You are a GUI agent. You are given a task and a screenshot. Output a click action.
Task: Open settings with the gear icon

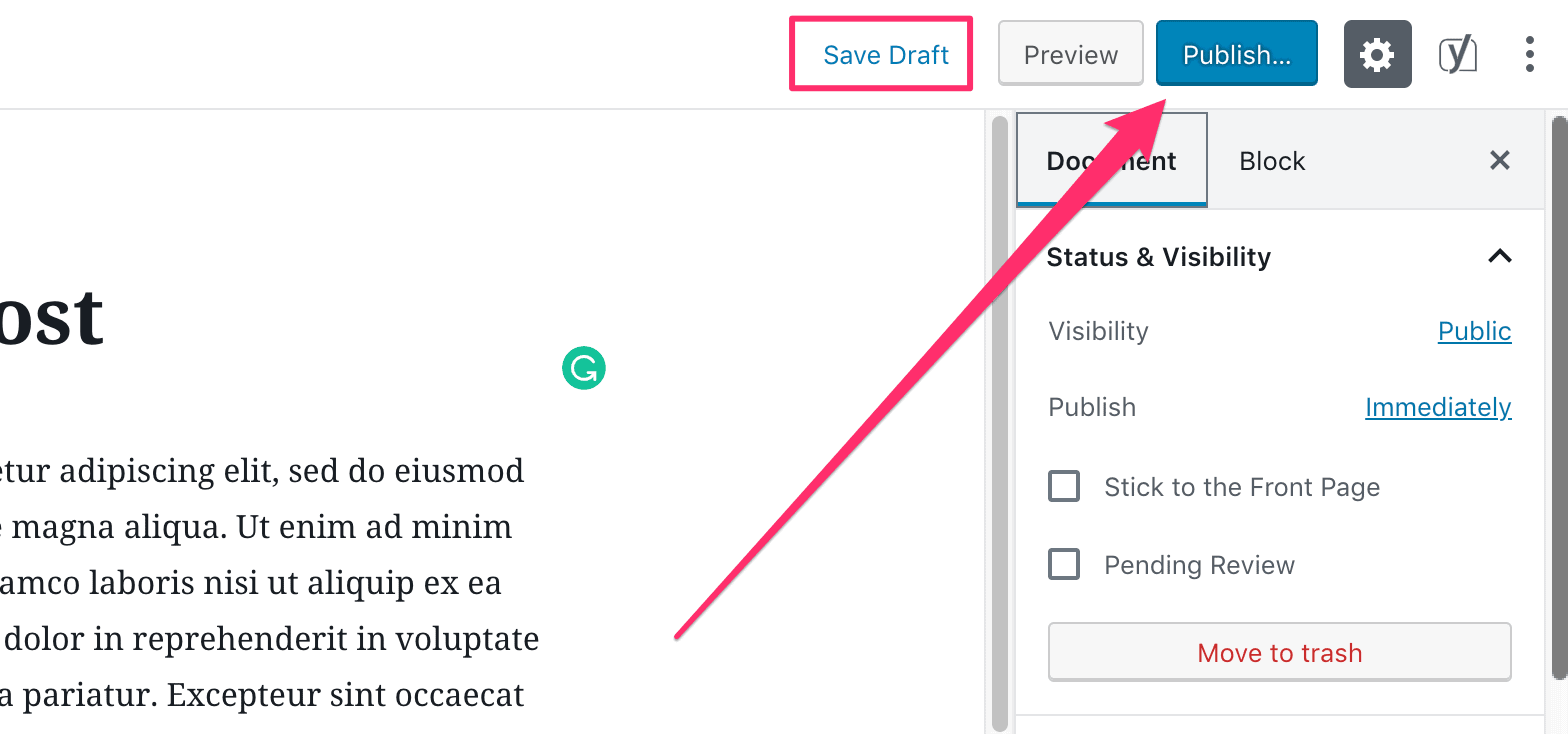point(1377,54)
